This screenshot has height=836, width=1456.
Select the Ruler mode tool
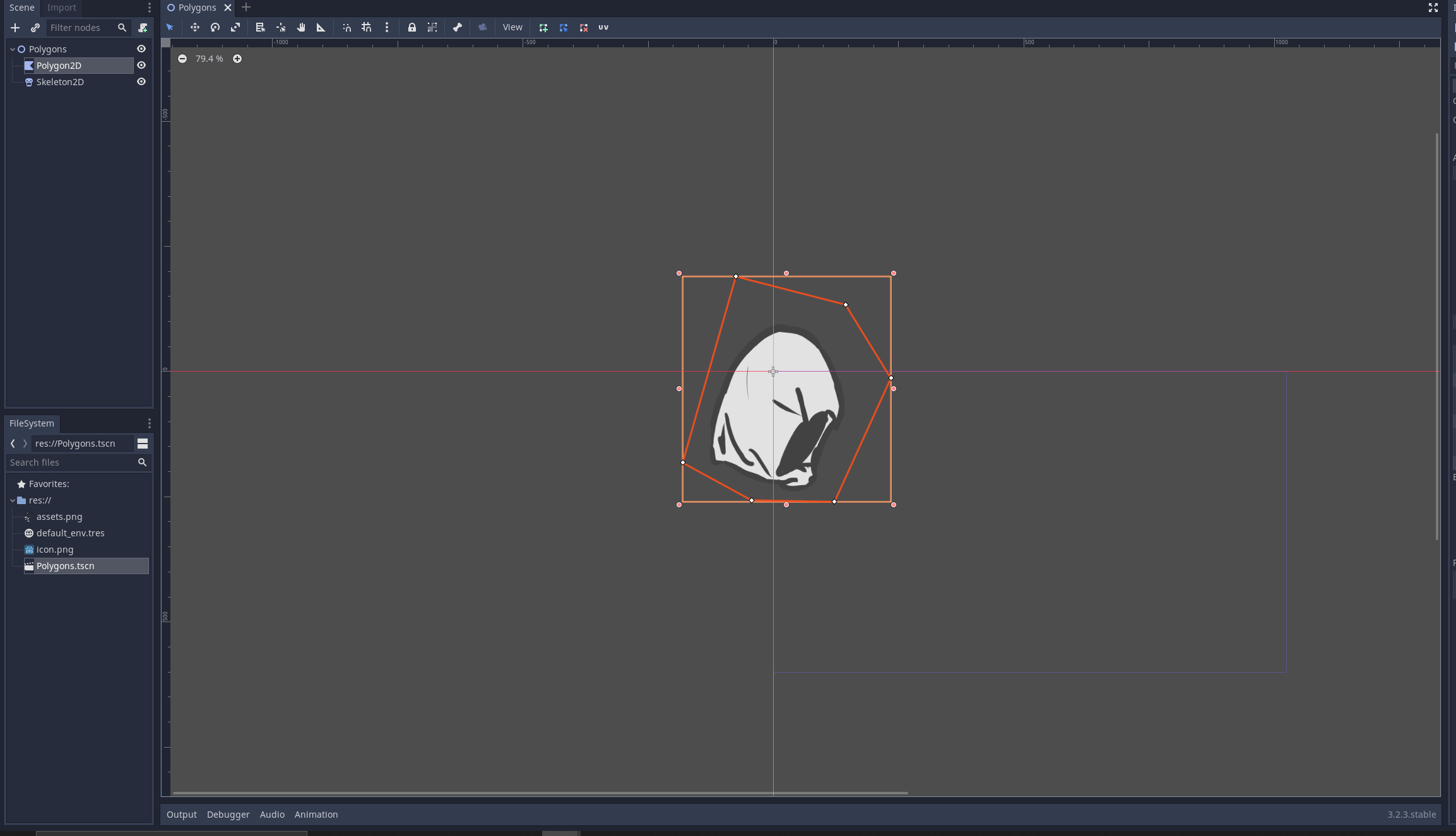coord(321,27)
